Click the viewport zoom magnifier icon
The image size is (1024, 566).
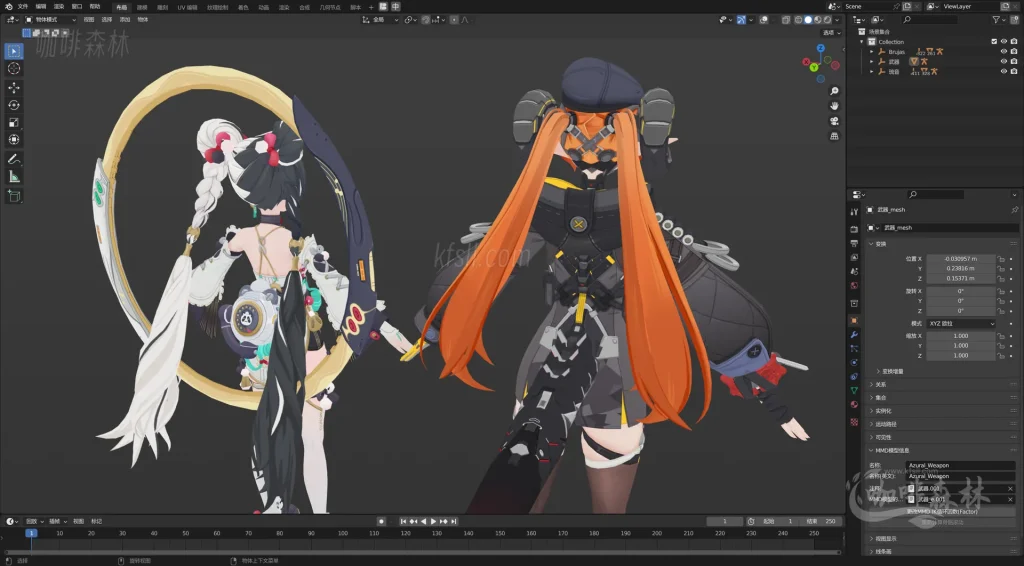pyautogui.click(x=834, y=91)
